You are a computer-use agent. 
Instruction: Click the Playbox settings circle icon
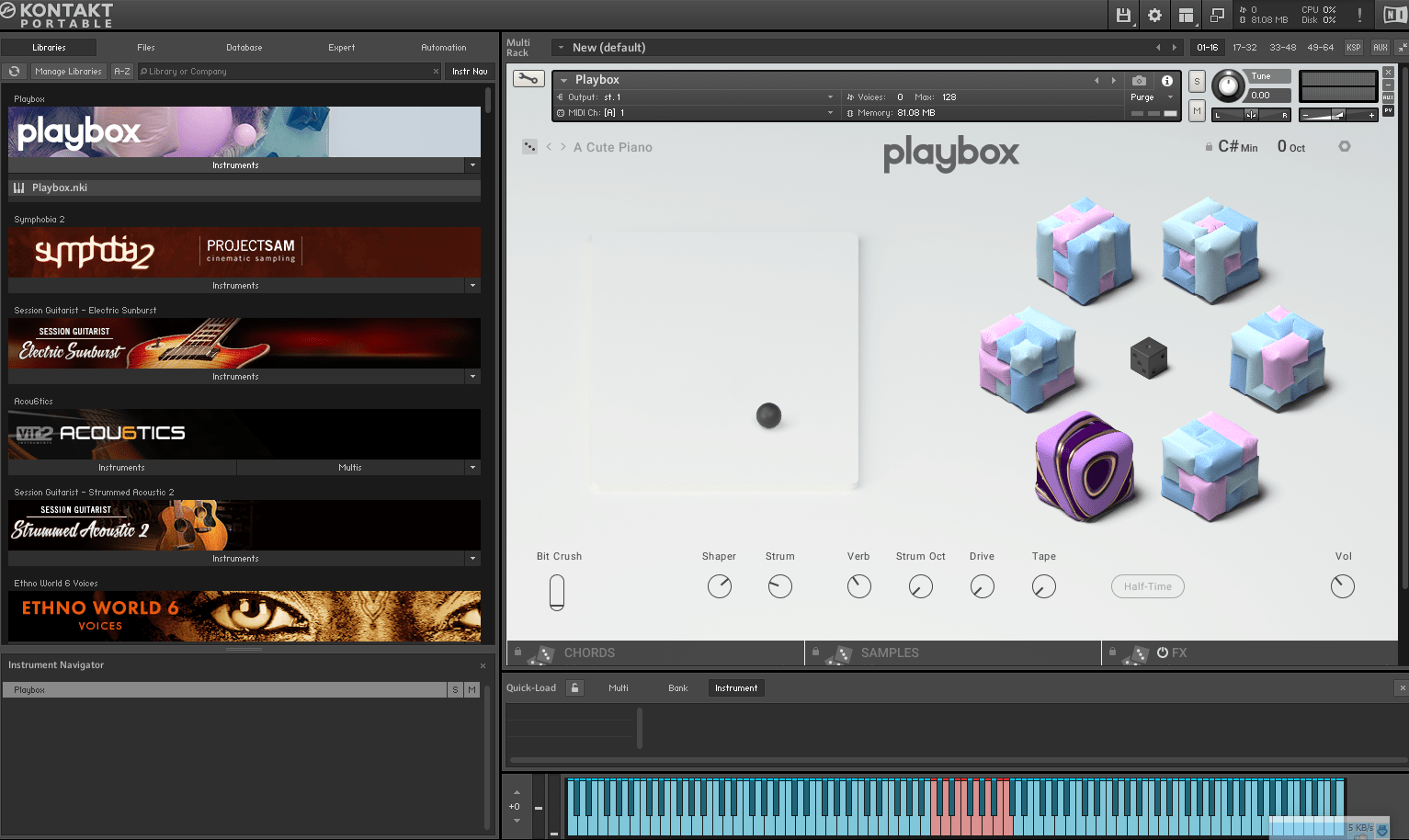[1345, 147]
